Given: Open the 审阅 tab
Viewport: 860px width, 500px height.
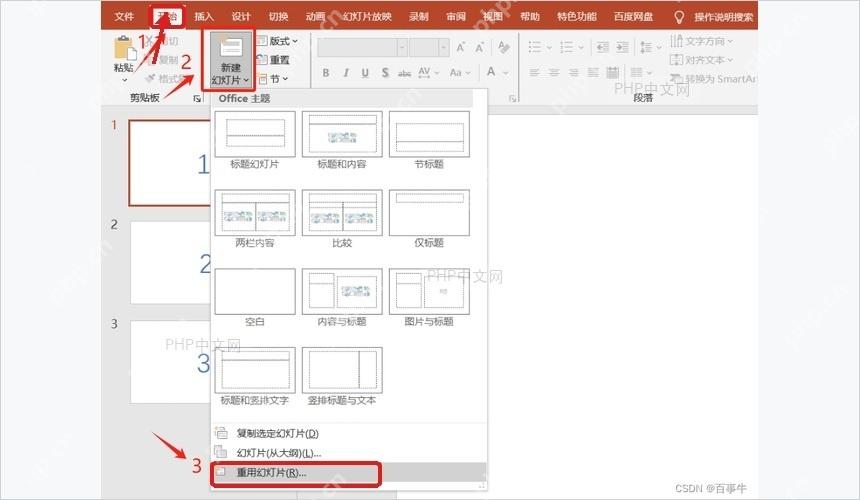Looking at the screenshot, I should (x=456, y=16).
